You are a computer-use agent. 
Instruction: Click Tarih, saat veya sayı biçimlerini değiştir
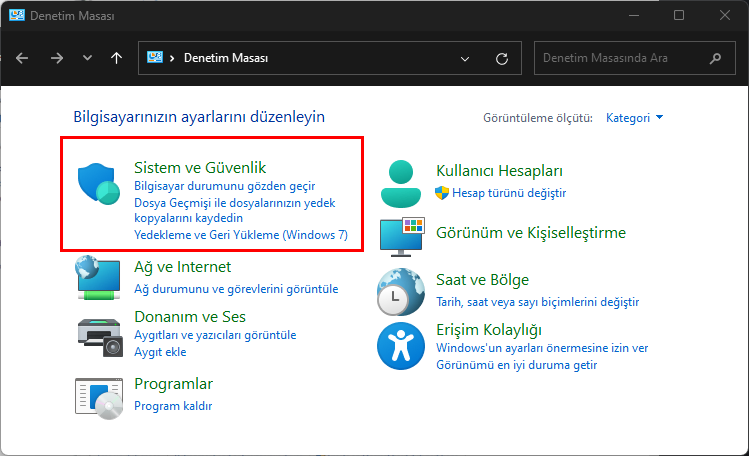537,302
